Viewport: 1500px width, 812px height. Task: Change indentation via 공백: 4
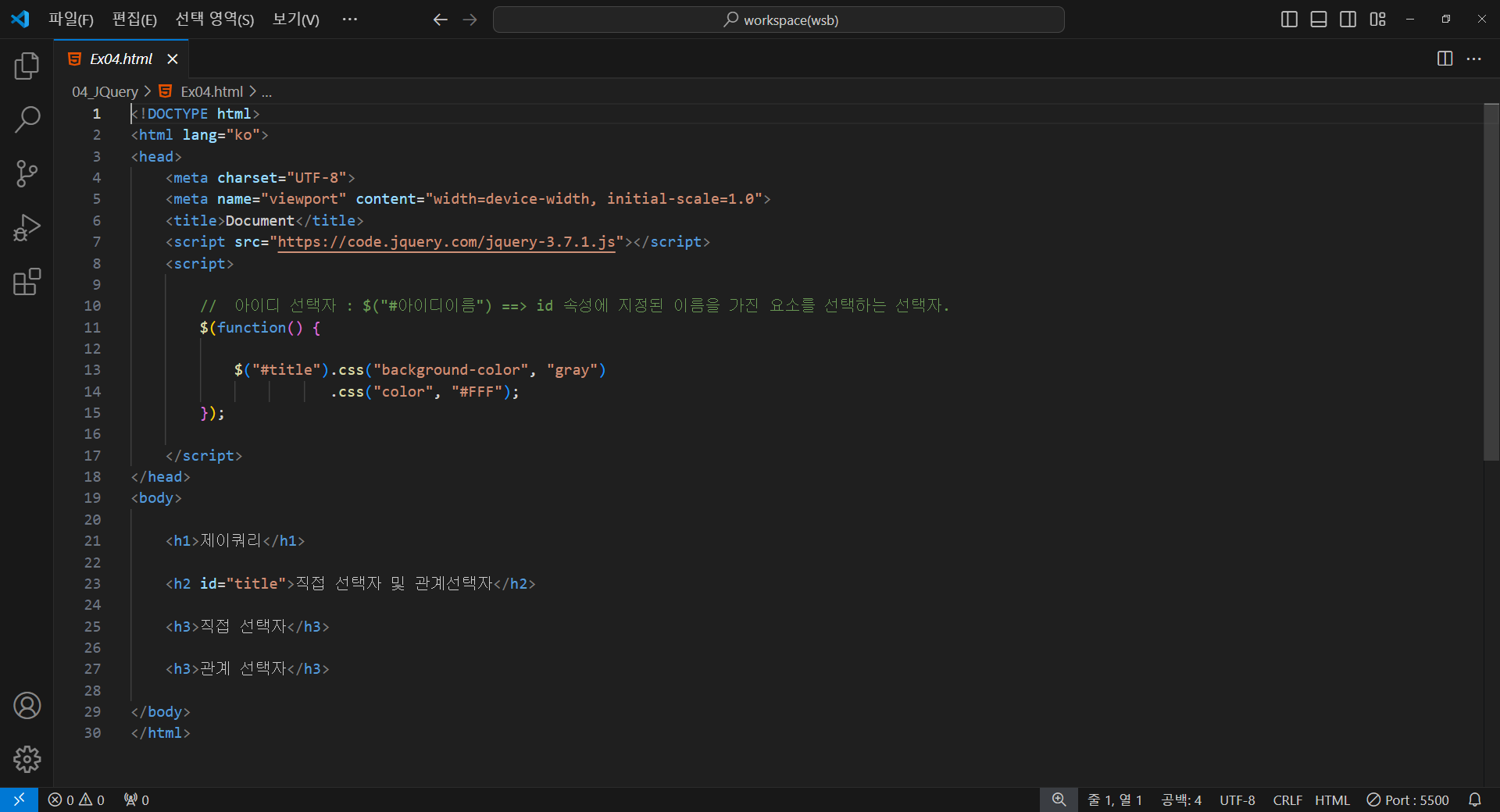1181,800
